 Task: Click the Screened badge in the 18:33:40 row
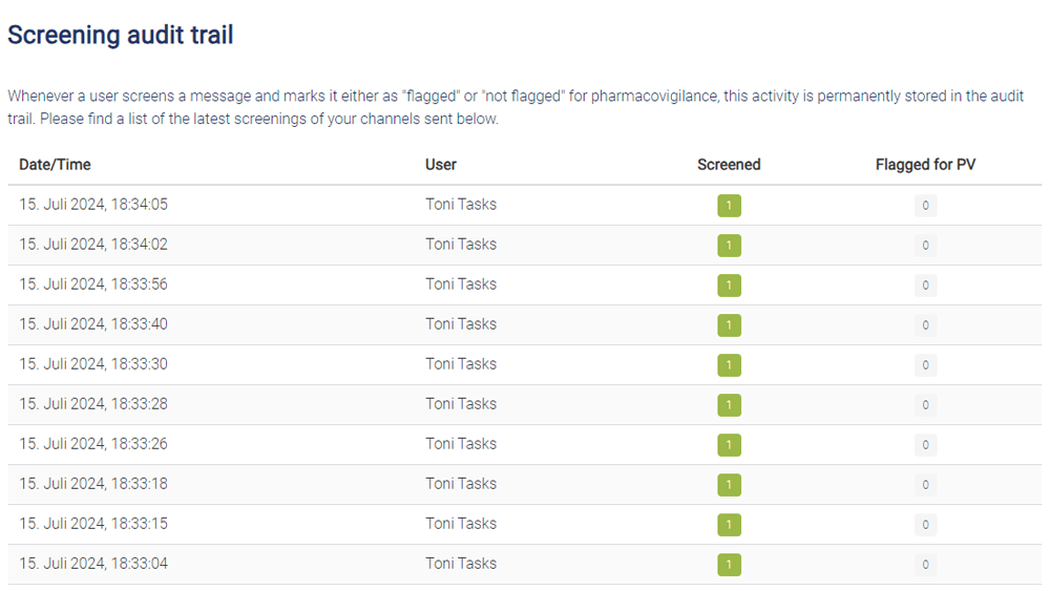tap(729, 325)
